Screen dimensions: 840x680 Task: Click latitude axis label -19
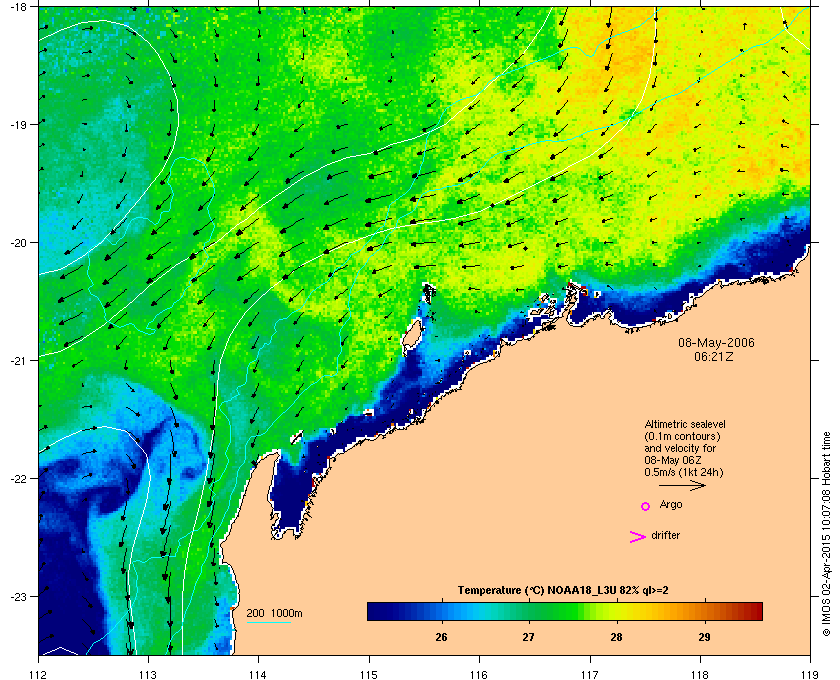click(18, 124)
